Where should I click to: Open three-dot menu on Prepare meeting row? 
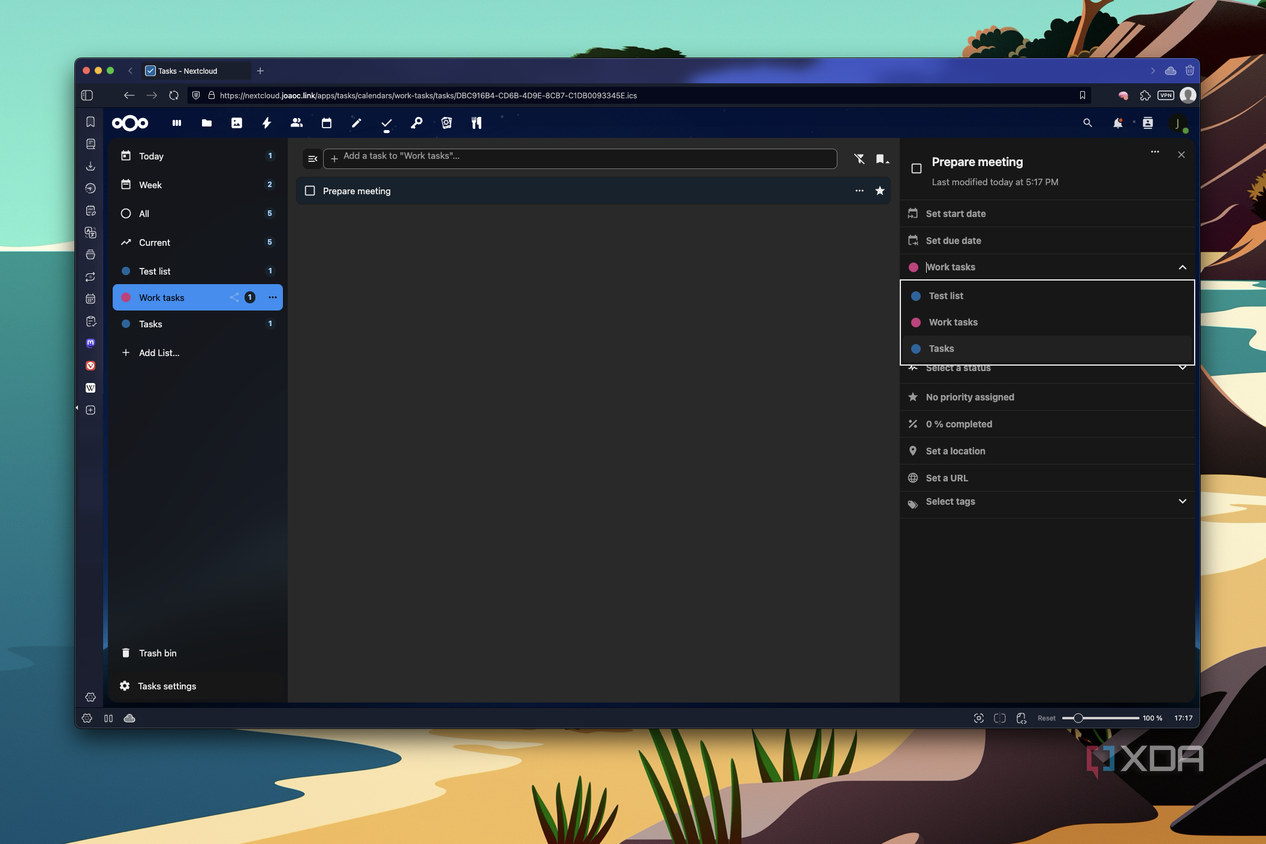click(x=859, y=191)
